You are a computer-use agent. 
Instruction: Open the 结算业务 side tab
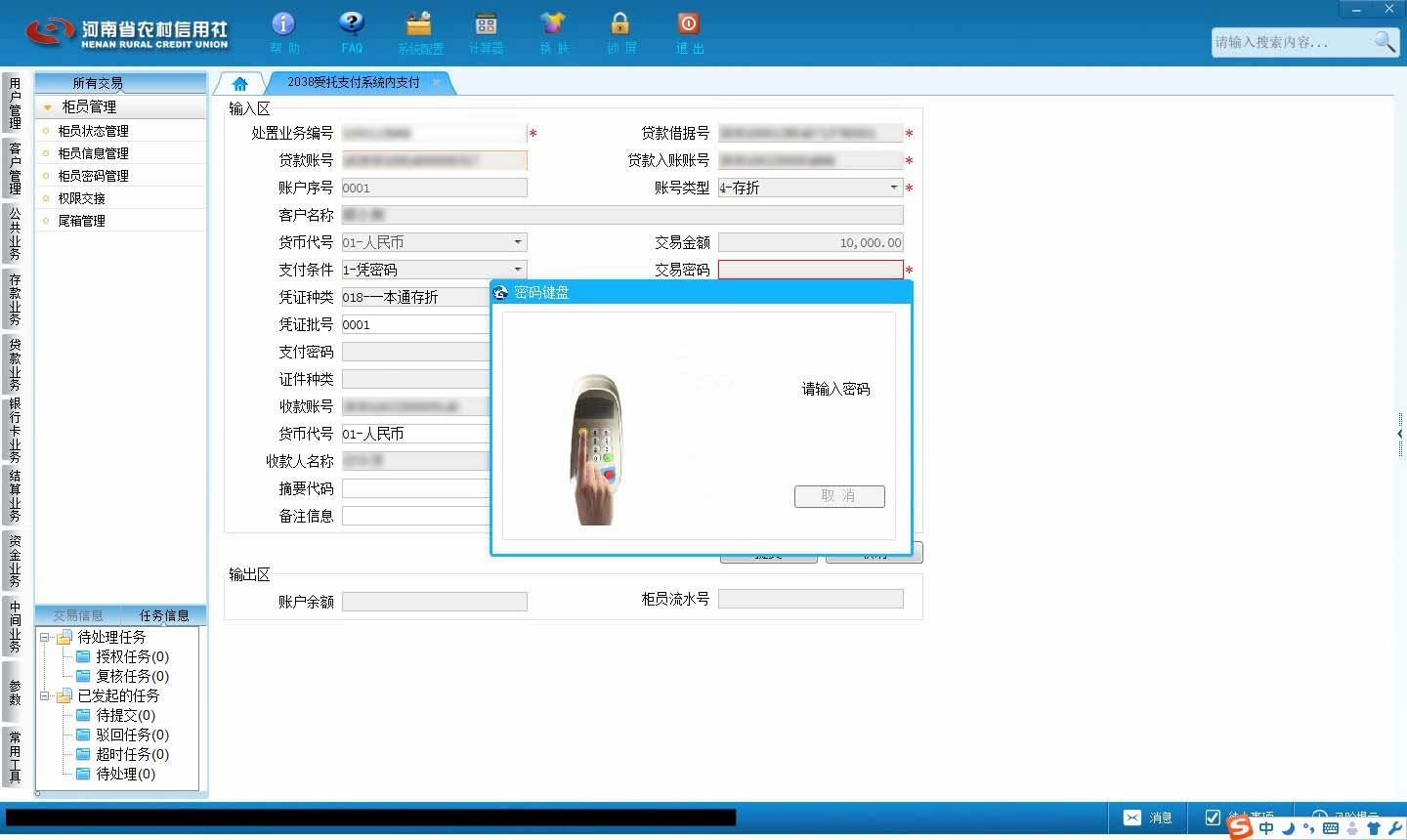[14, 495]
